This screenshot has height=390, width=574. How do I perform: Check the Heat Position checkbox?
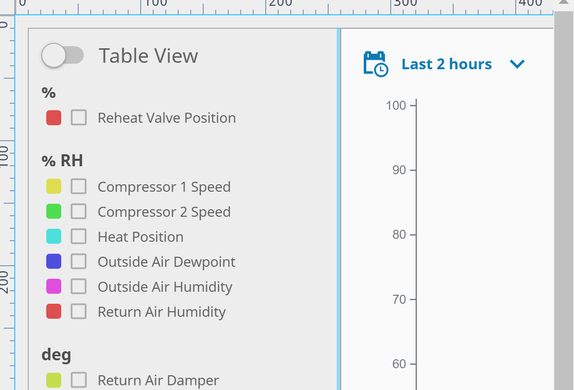click(x=79, y=237)
